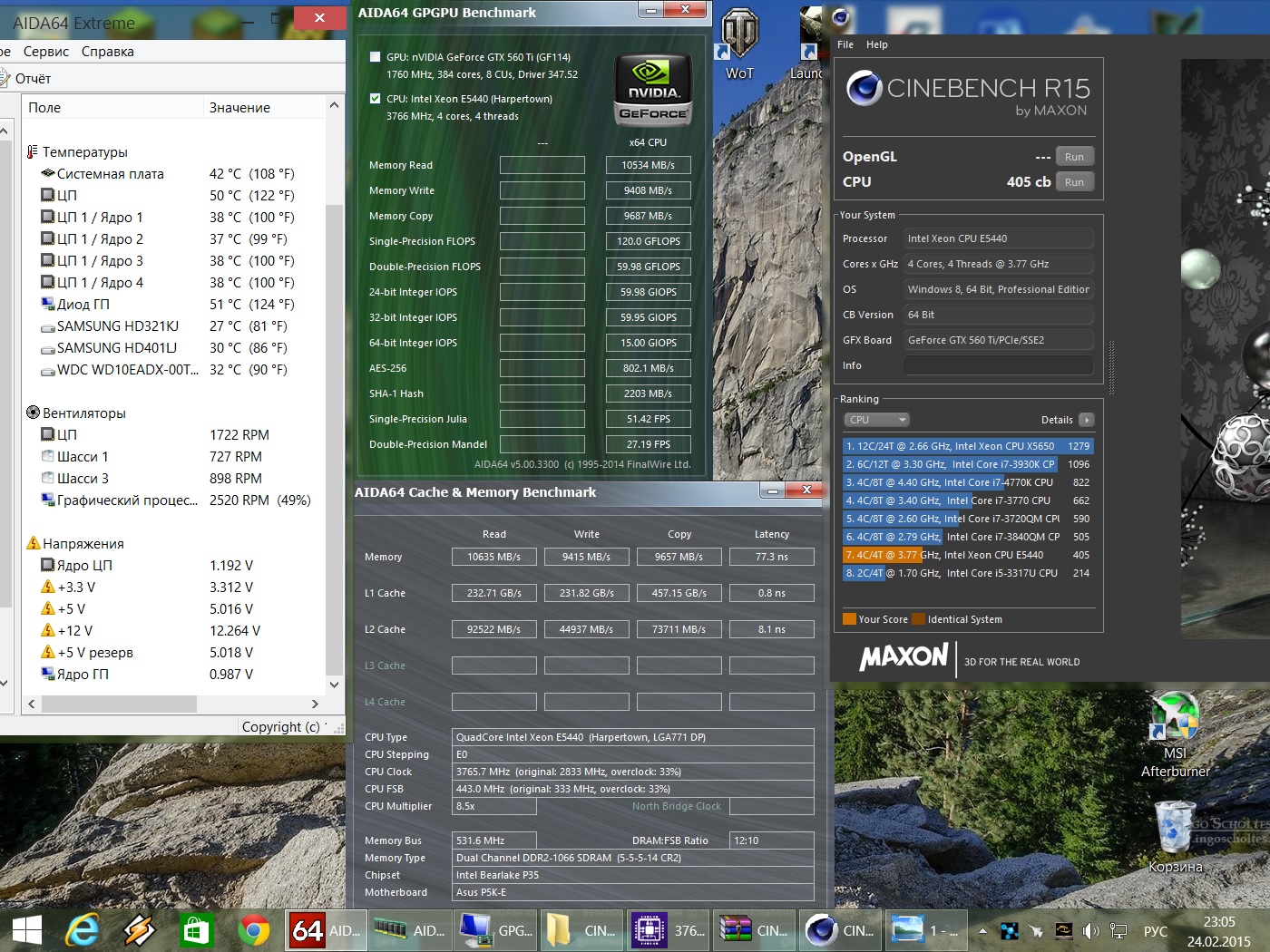Select the Корзина recycle bin icon
Viewport: 1270px width, 952px height.
pyautogui.click(x=1176, y=838)
